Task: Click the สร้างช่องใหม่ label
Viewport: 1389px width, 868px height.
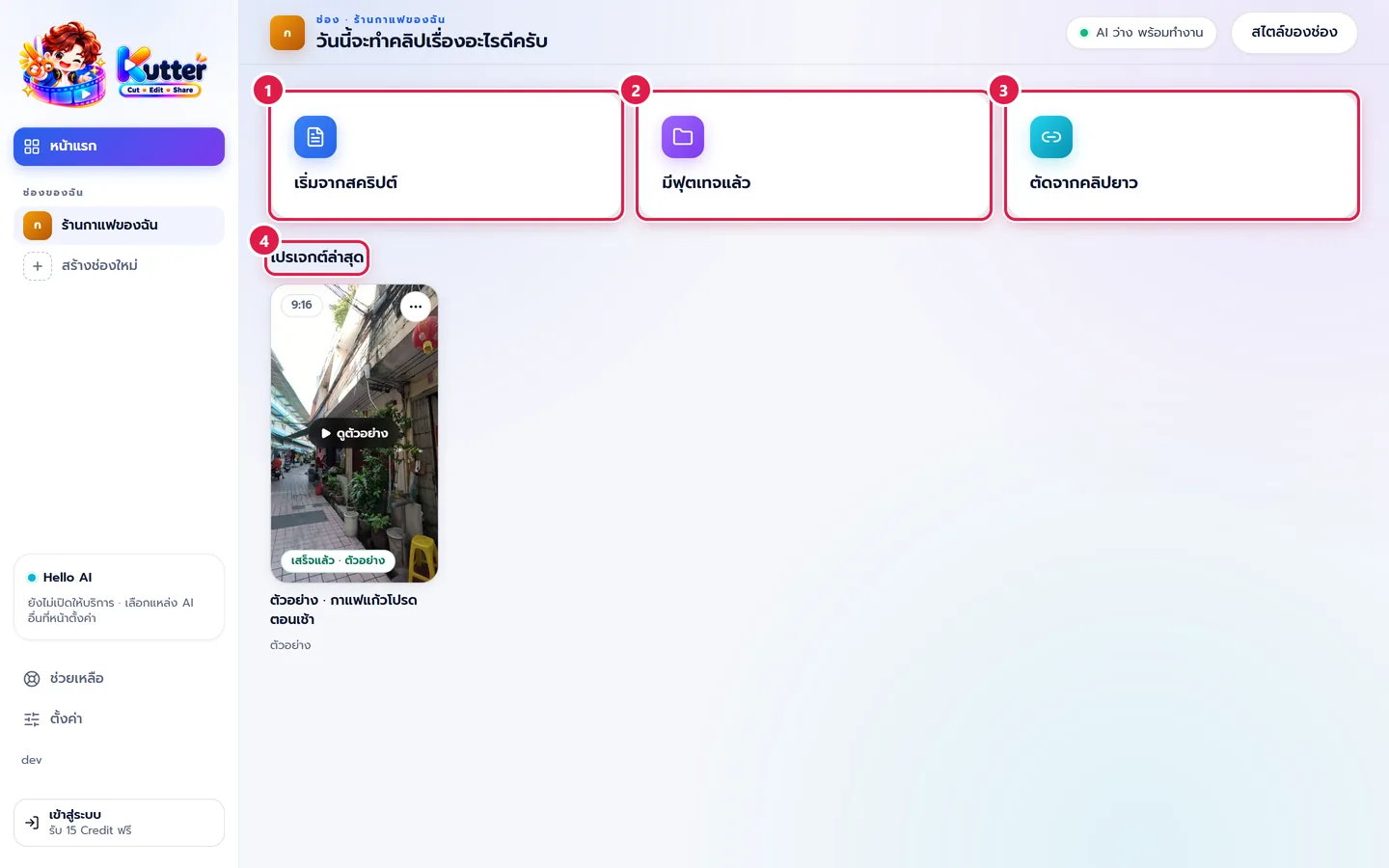Action: 99,265
